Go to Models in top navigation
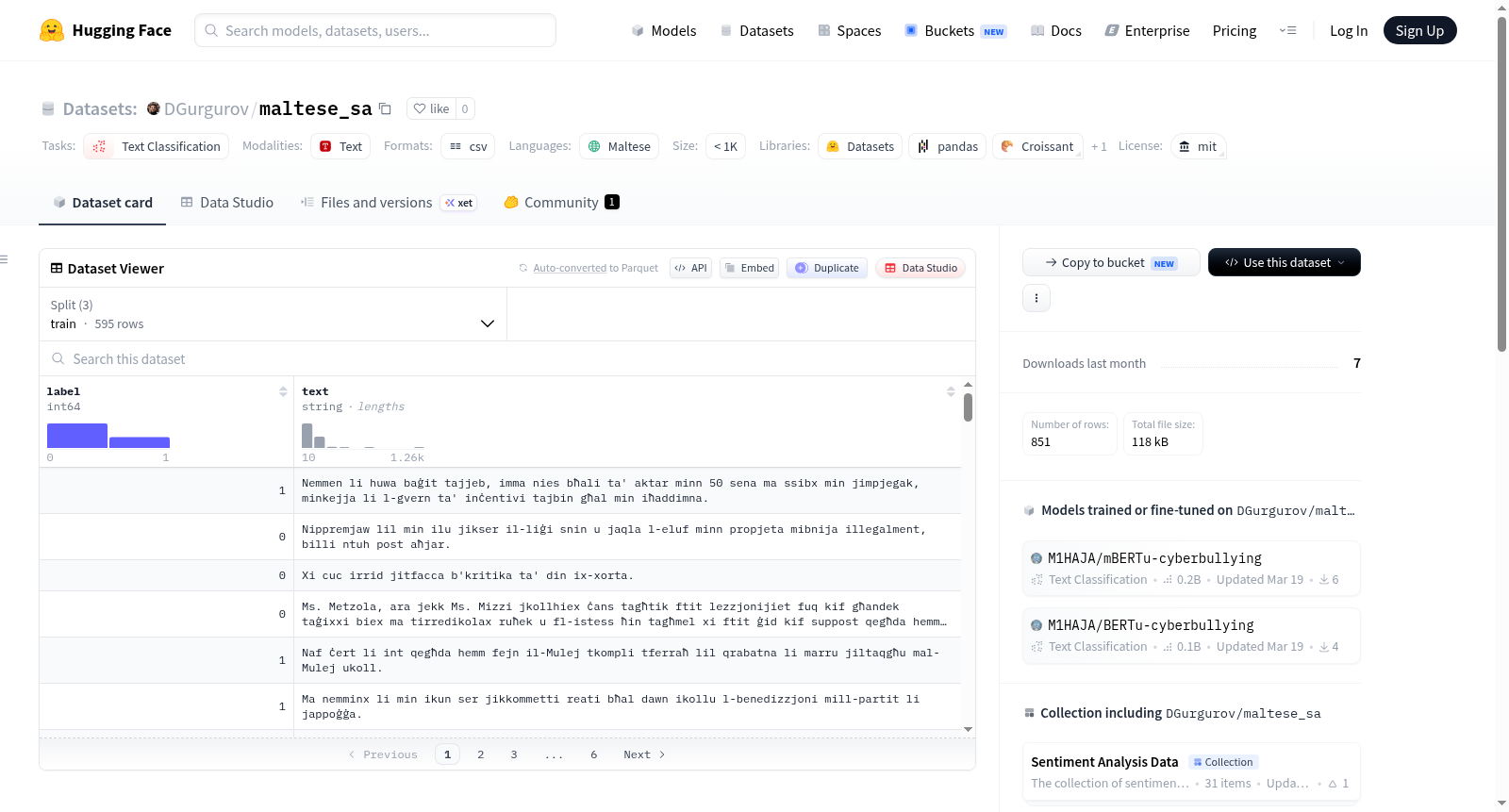 pos(664,30)
